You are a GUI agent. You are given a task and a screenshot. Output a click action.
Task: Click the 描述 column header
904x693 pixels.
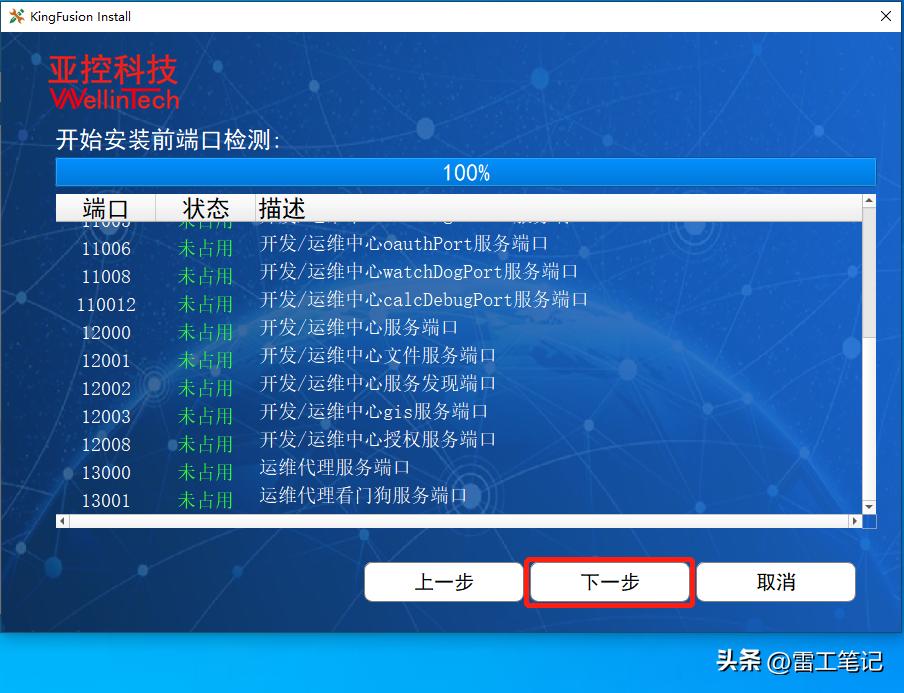(x=282, y=208)
